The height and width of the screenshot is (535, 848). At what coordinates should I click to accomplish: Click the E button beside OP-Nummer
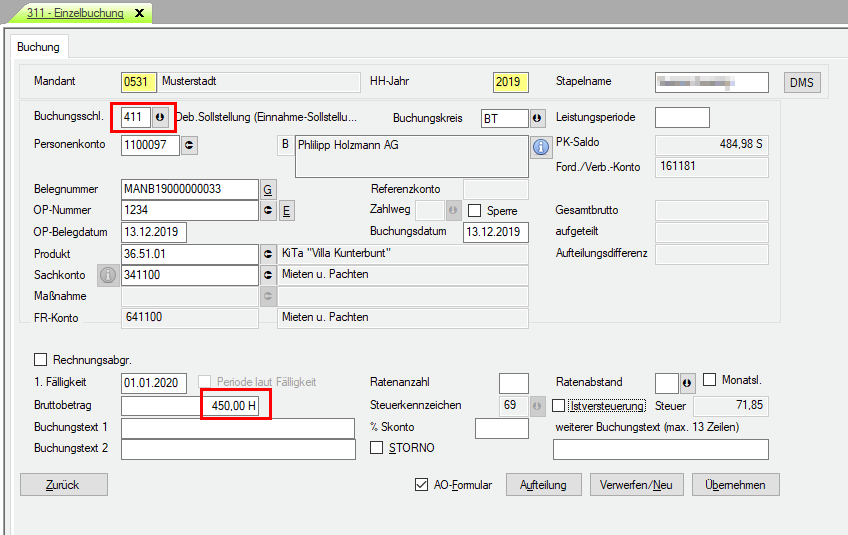(x=285, y=211)
